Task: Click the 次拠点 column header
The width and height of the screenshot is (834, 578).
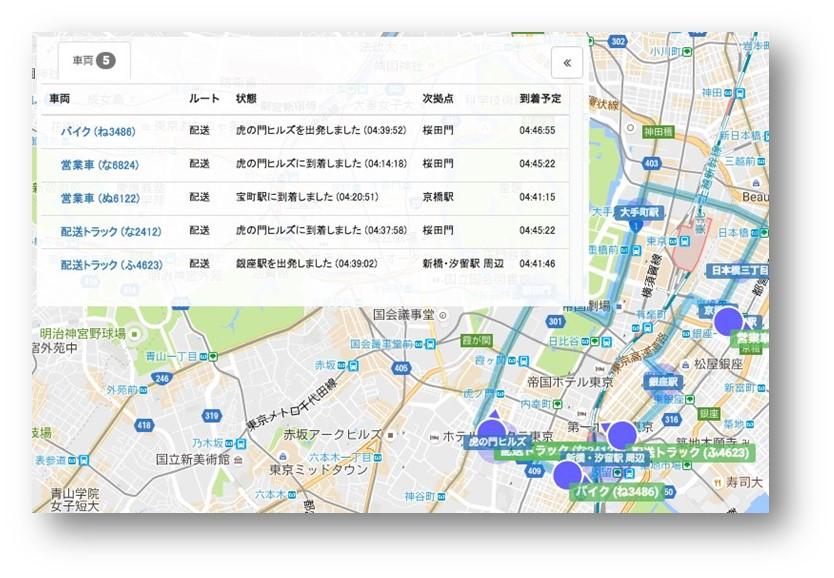Action: point(438,98)
